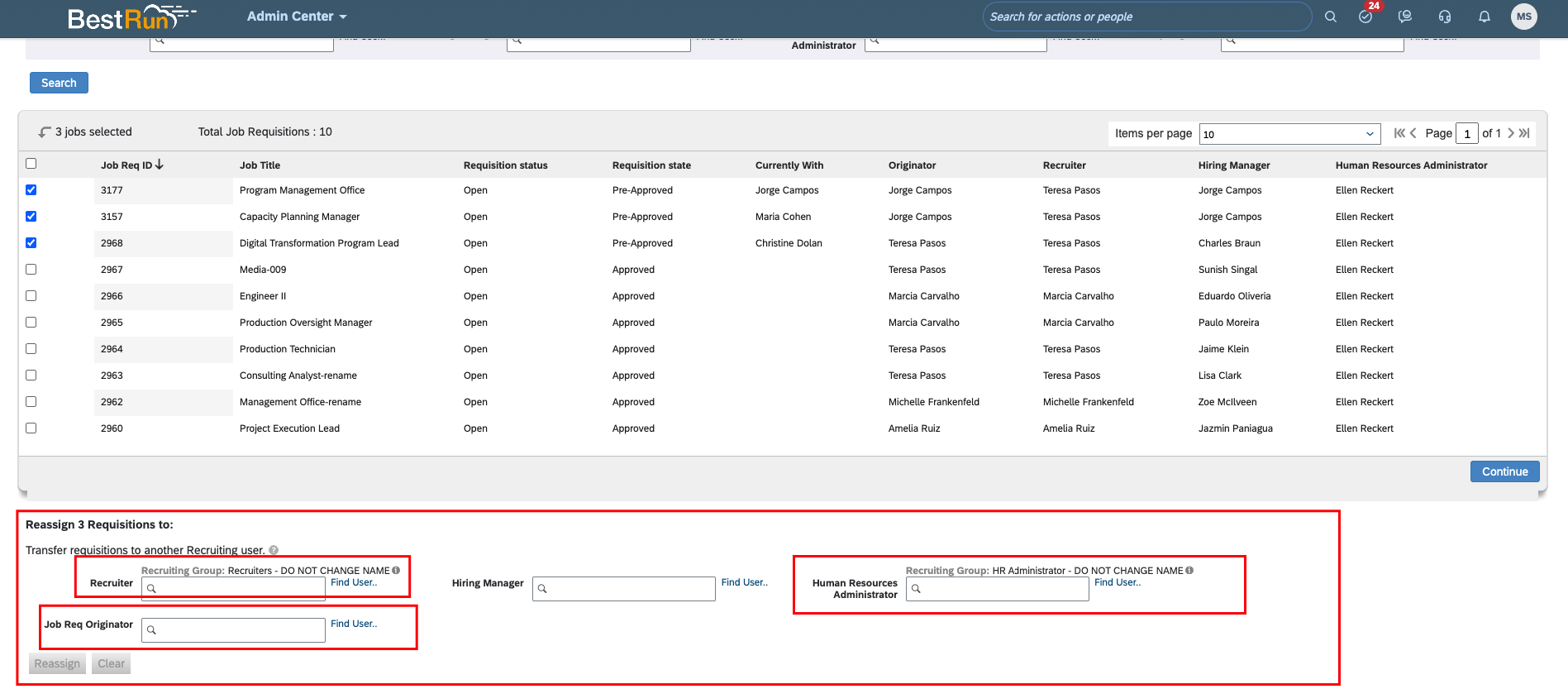This screenshot has height=689, width=1568.
Task: Open the to-do checkmark icon with badge
Action: [1366, 16]
